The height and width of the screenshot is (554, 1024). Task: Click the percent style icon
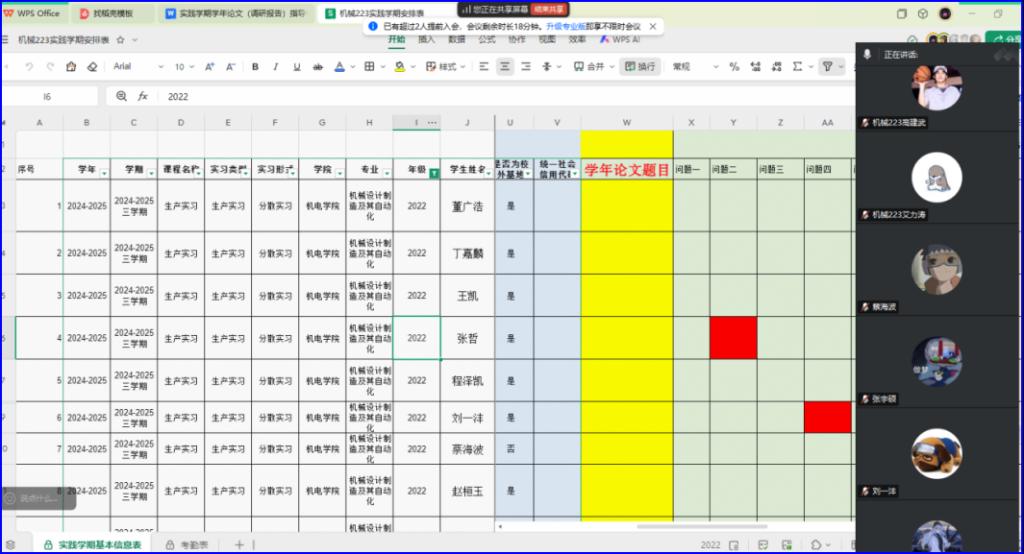click(734, 67)
